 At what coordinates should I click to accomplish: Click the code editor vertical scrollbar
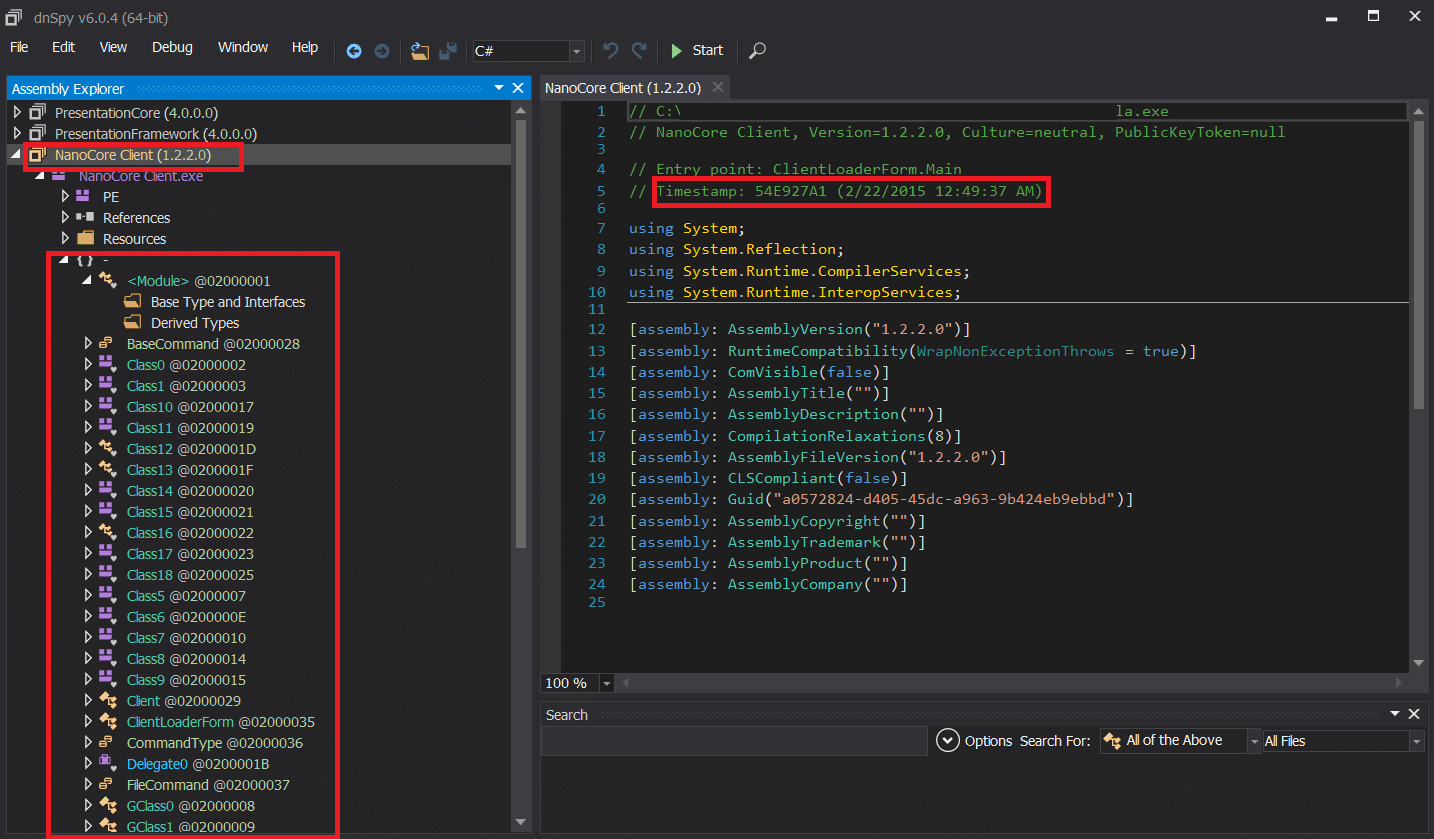point(1418,265)
